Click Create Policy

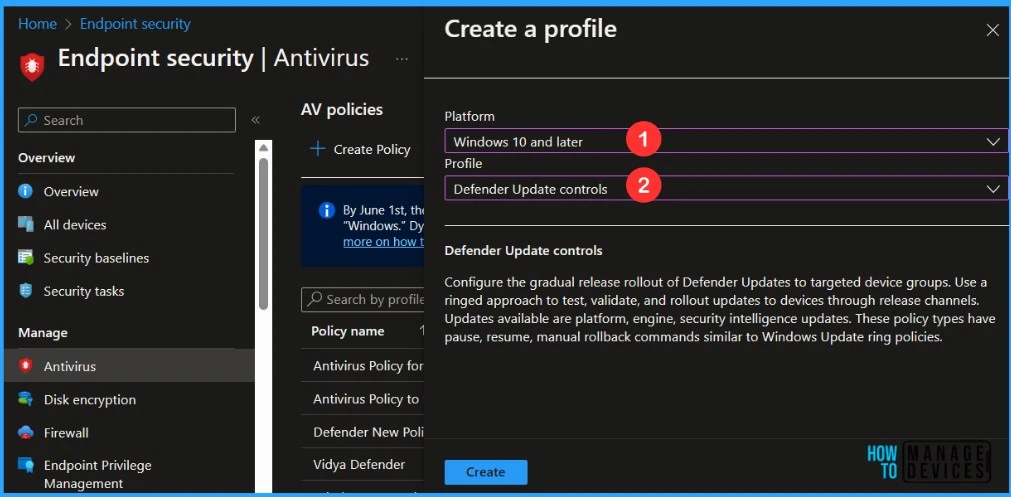[360, 149]
